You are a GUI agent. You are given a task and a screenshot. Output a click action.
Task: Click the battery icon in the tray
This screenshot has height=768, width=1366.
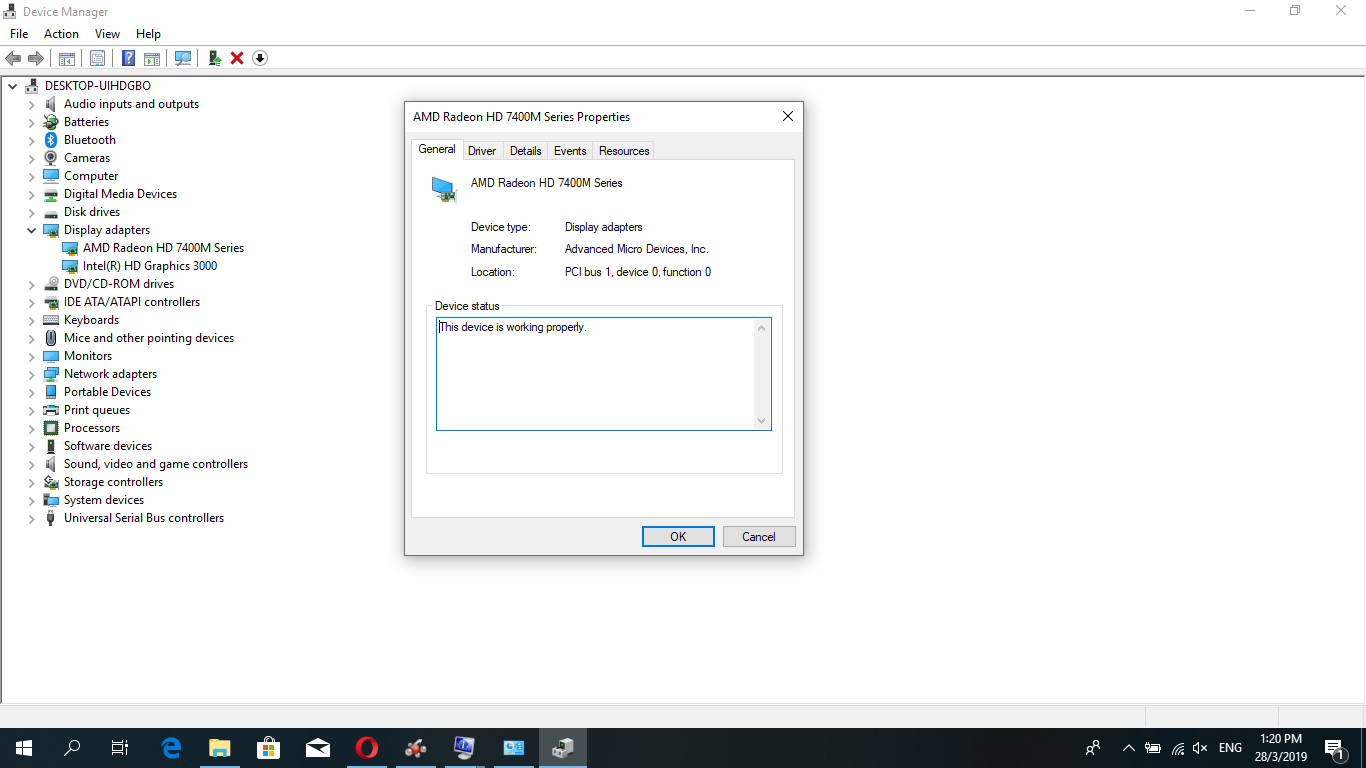coord(1153,748)
